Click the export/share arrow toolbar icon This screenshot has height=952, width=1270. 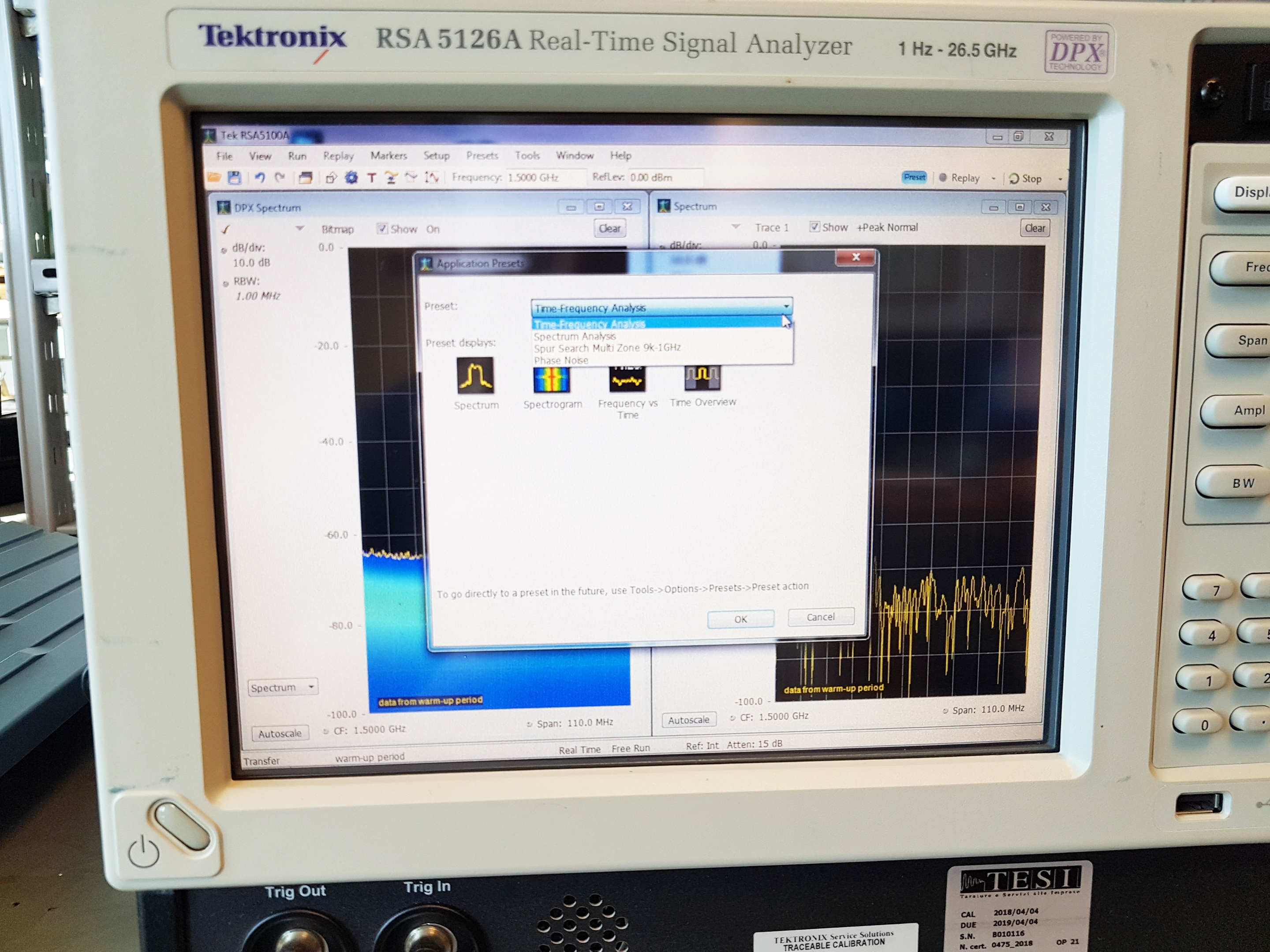click(331, 178)
